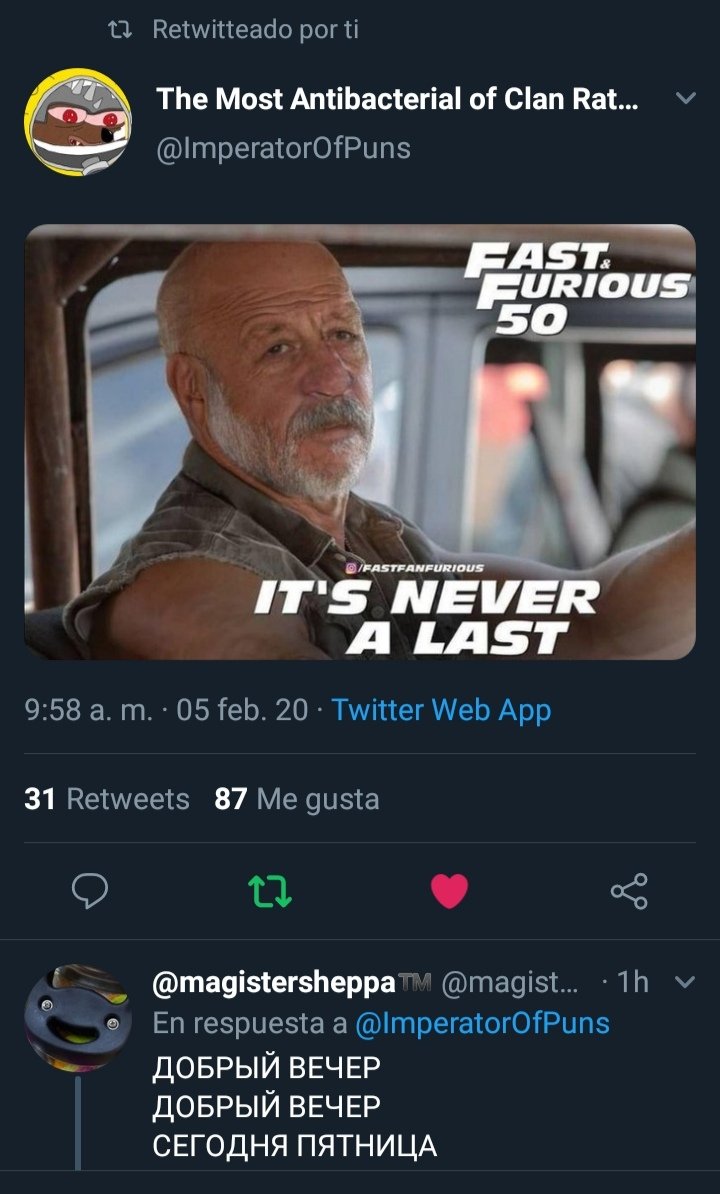Open The Most Antibacterial of Clan Rat profile name
The width and height of the screenshot is (720, 1194).
pos(397,99)
